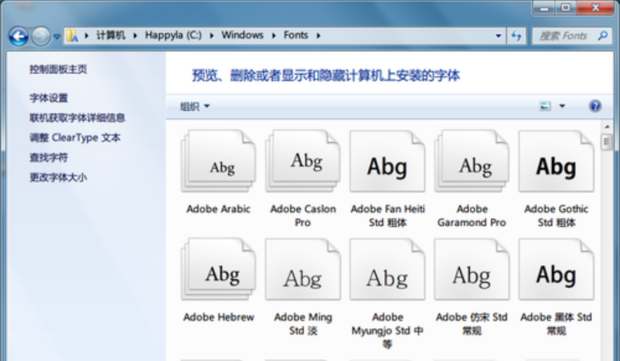The height and width of the screenshot is (361, 620).
Task: Select Adobe Fan Heiti Std font icon
Action: (388, 162)
